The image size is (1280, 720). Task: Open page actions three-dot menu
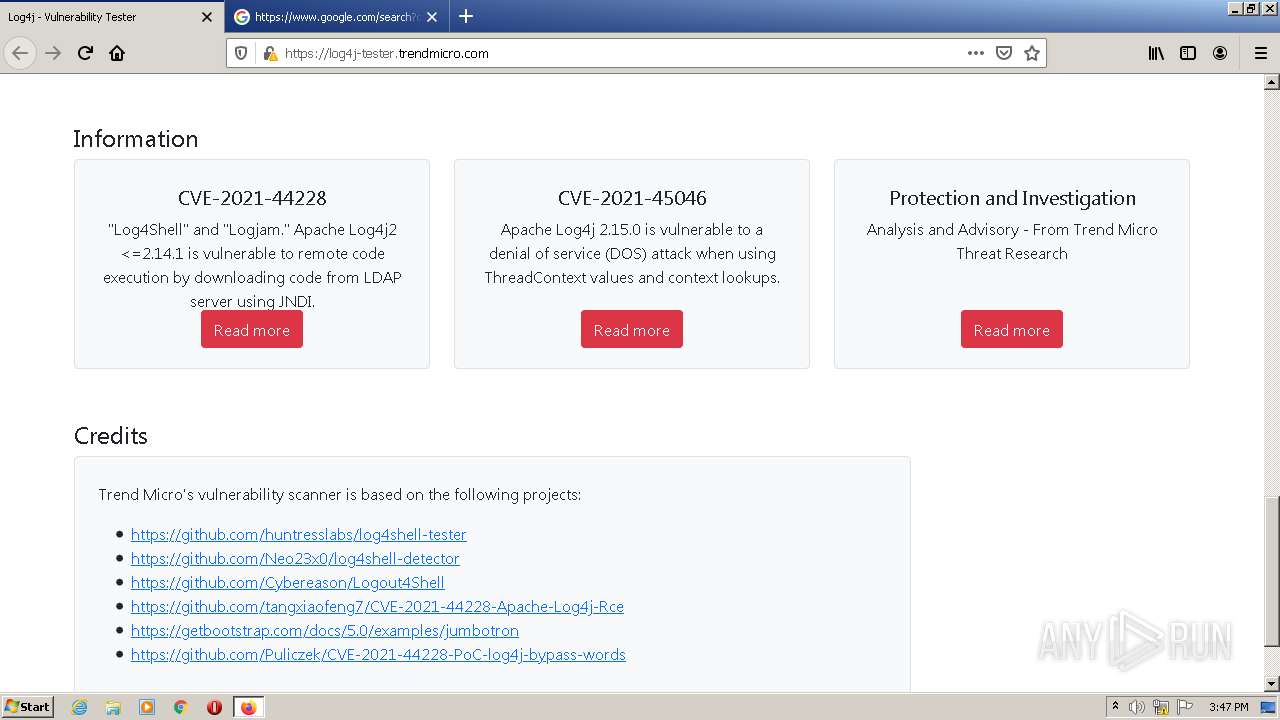click(x=976, y=53)
